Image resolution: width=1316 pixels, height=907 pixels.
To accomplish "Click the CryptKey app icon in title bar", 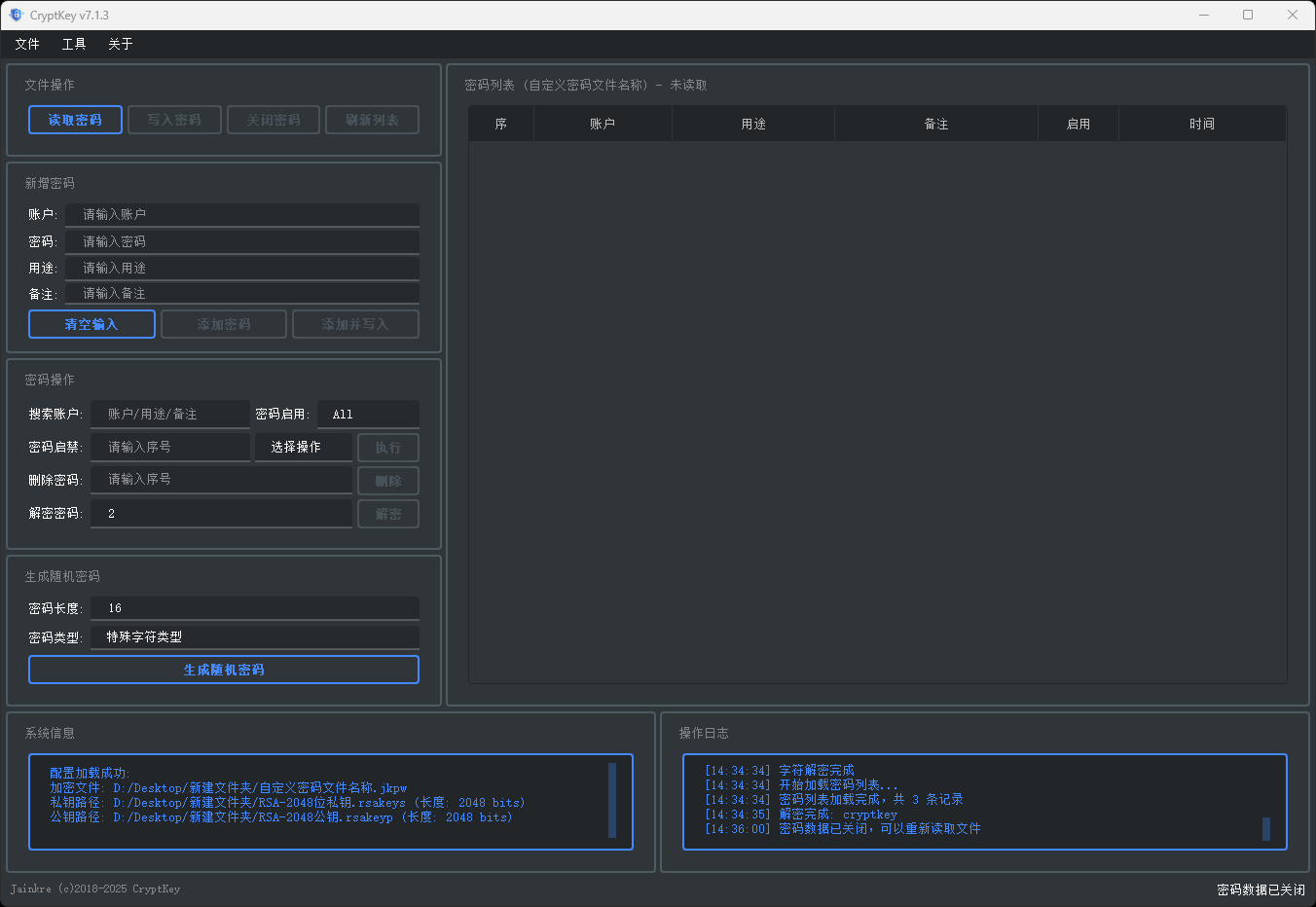I will pyautogui.click(x=16, y=15).
